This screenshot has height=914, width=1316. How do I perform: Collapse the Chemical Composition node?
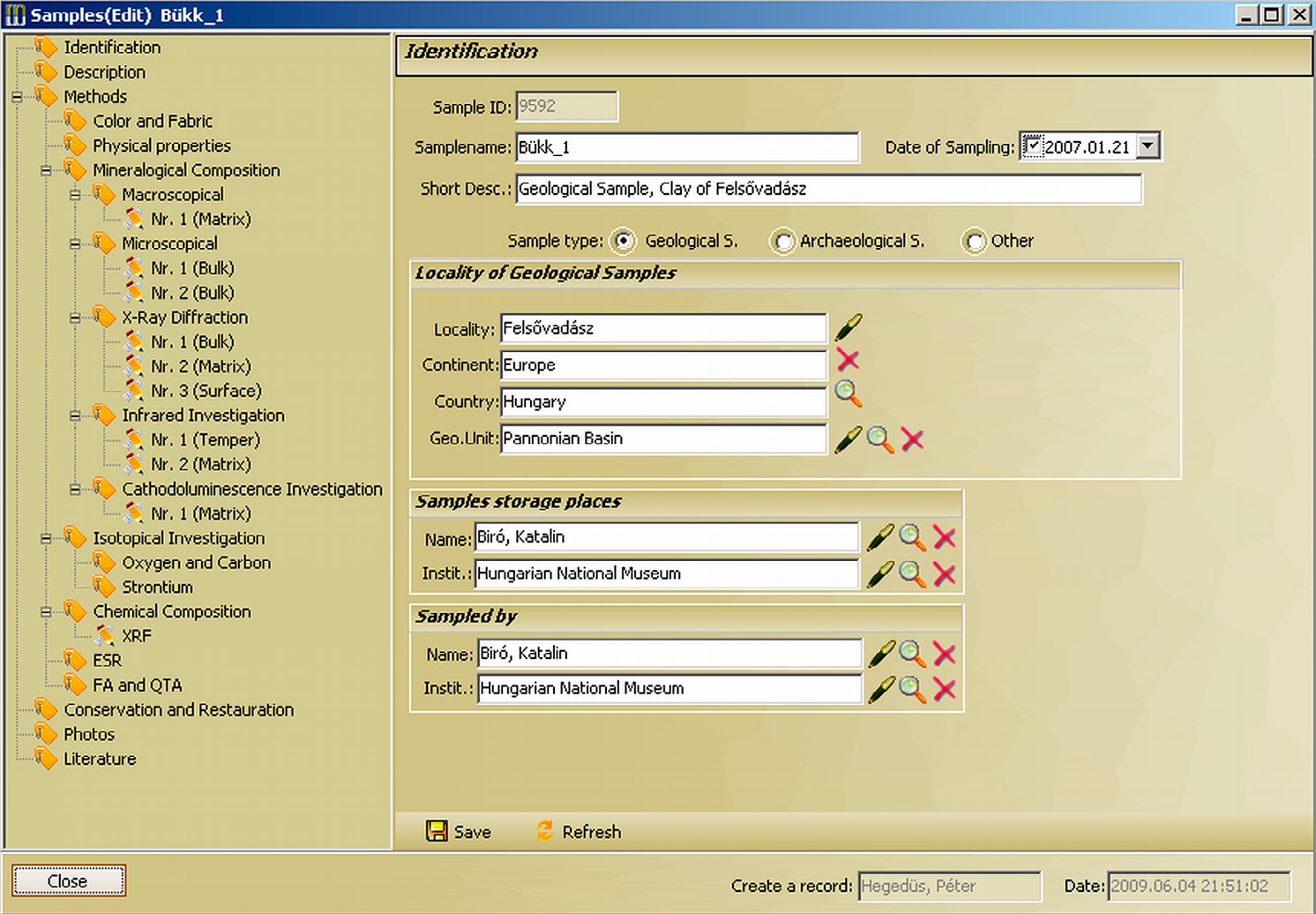[x=46, y=611]
